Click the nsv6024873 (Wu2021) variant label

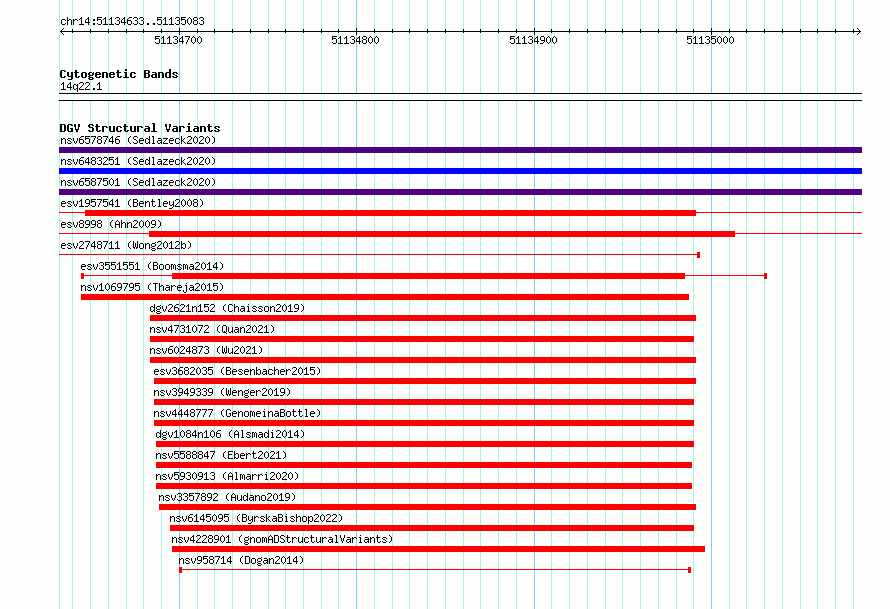206,350
